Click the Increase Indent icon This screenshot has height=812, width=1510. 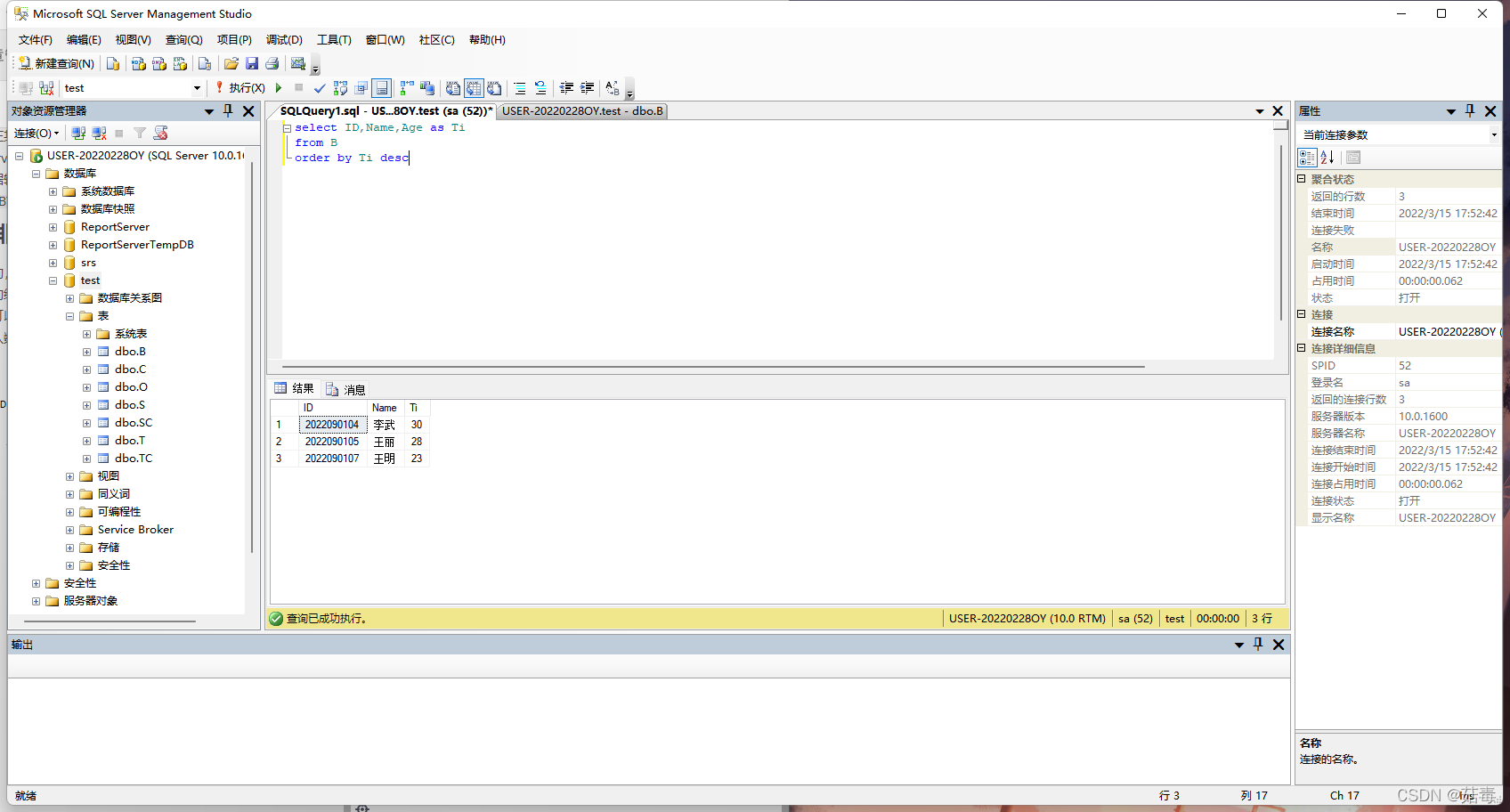(x=587, y=88)
